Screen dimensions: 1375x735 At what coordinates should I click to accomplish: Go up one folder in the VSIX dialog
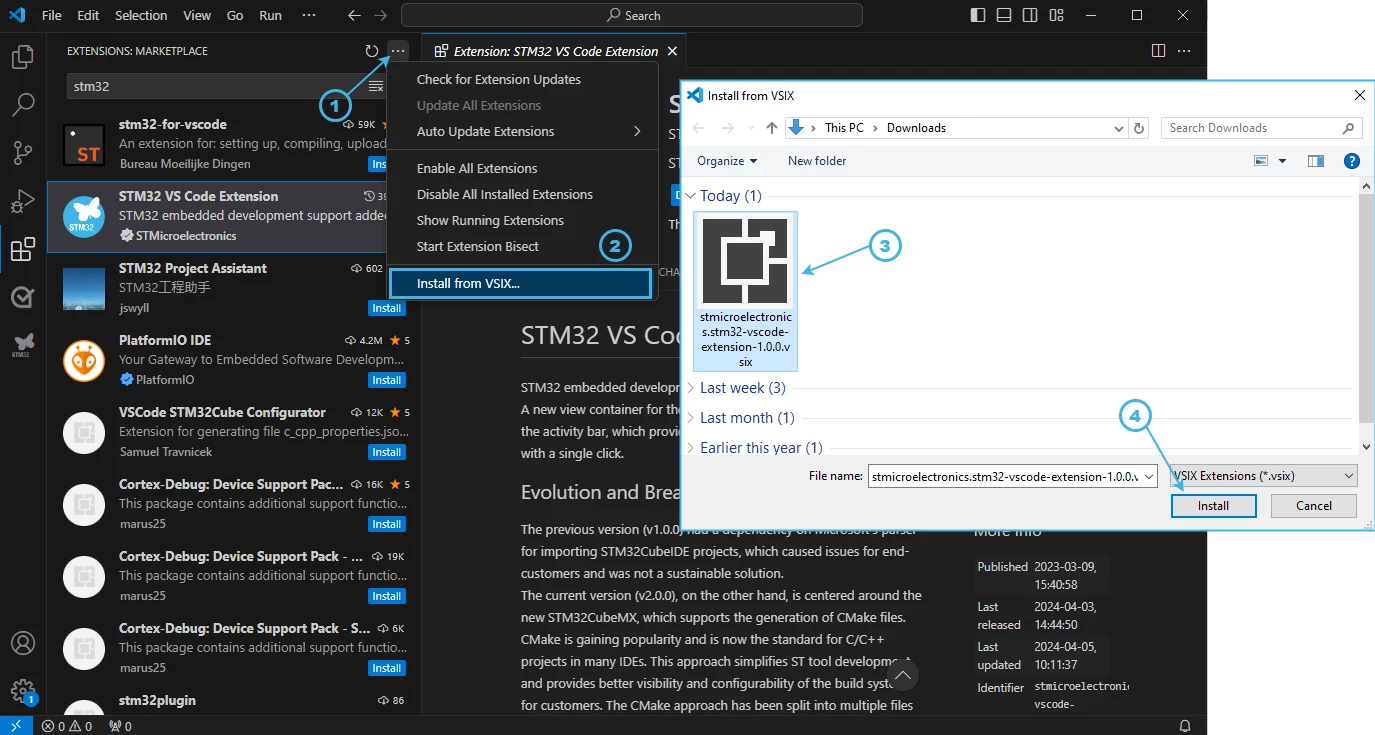point(771,128)
